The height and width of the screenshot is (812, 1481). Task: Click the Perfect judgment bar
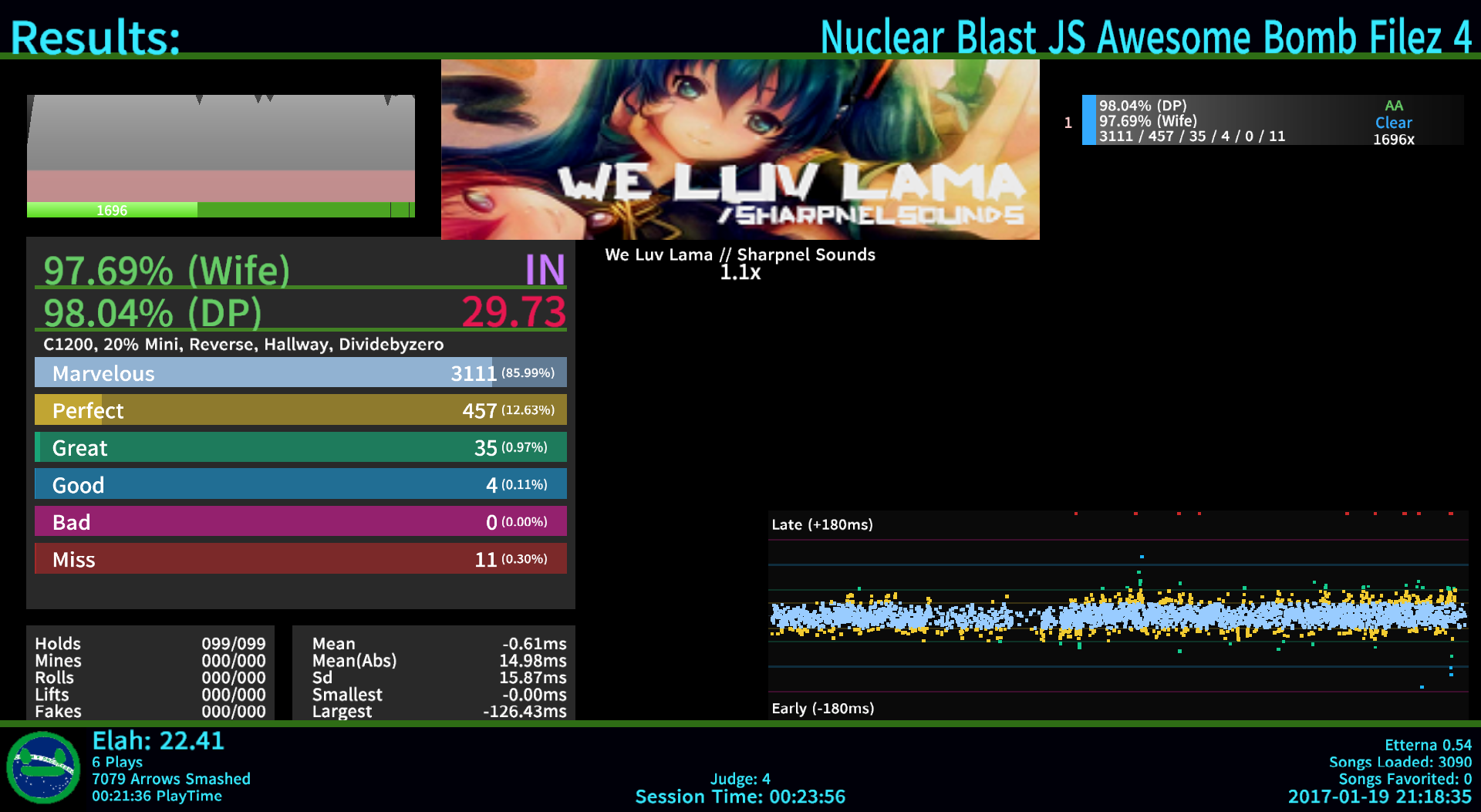click(300, 409)
